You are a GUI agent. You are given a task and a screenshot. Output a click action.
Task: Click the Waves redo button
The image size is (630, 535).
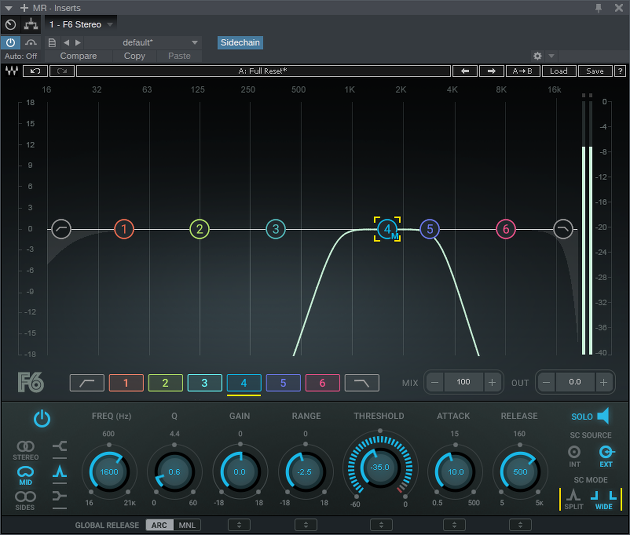(62, 71)
